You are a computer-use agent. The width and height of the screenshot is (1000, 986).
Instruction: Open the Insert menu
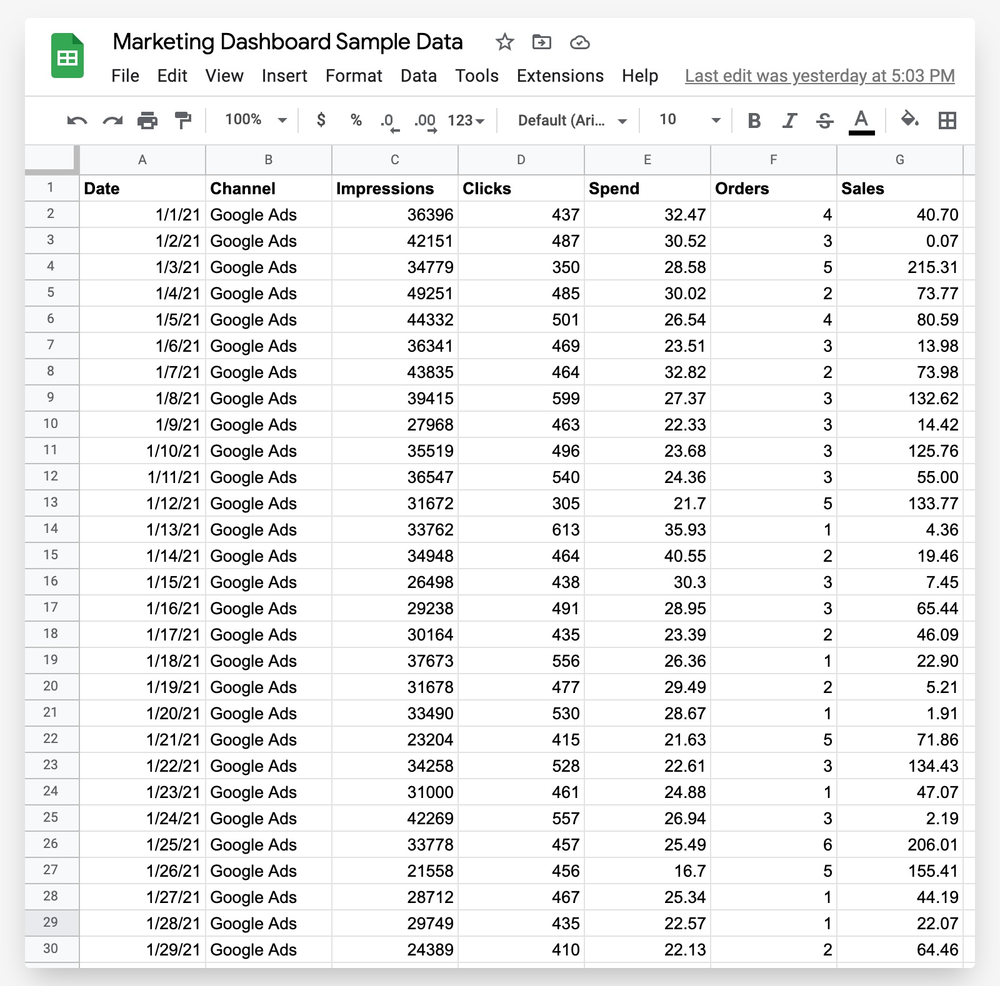coord(284,75)
